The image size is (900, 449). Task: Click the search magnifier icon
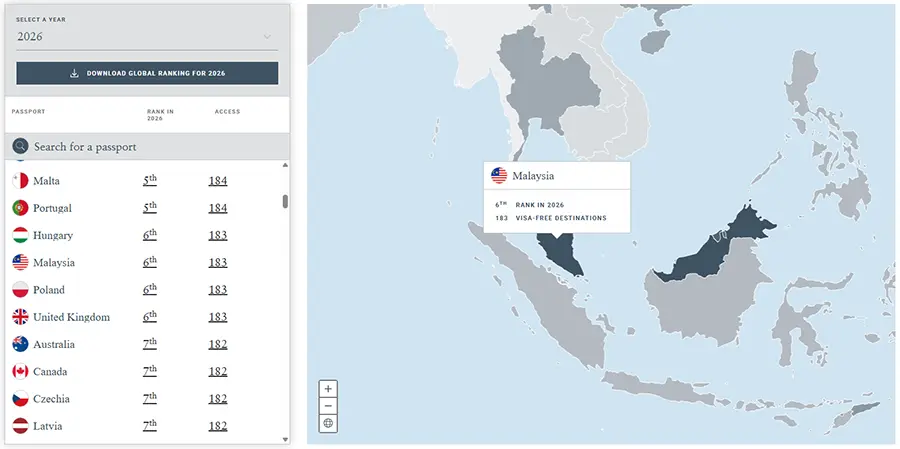coord(20,146)
